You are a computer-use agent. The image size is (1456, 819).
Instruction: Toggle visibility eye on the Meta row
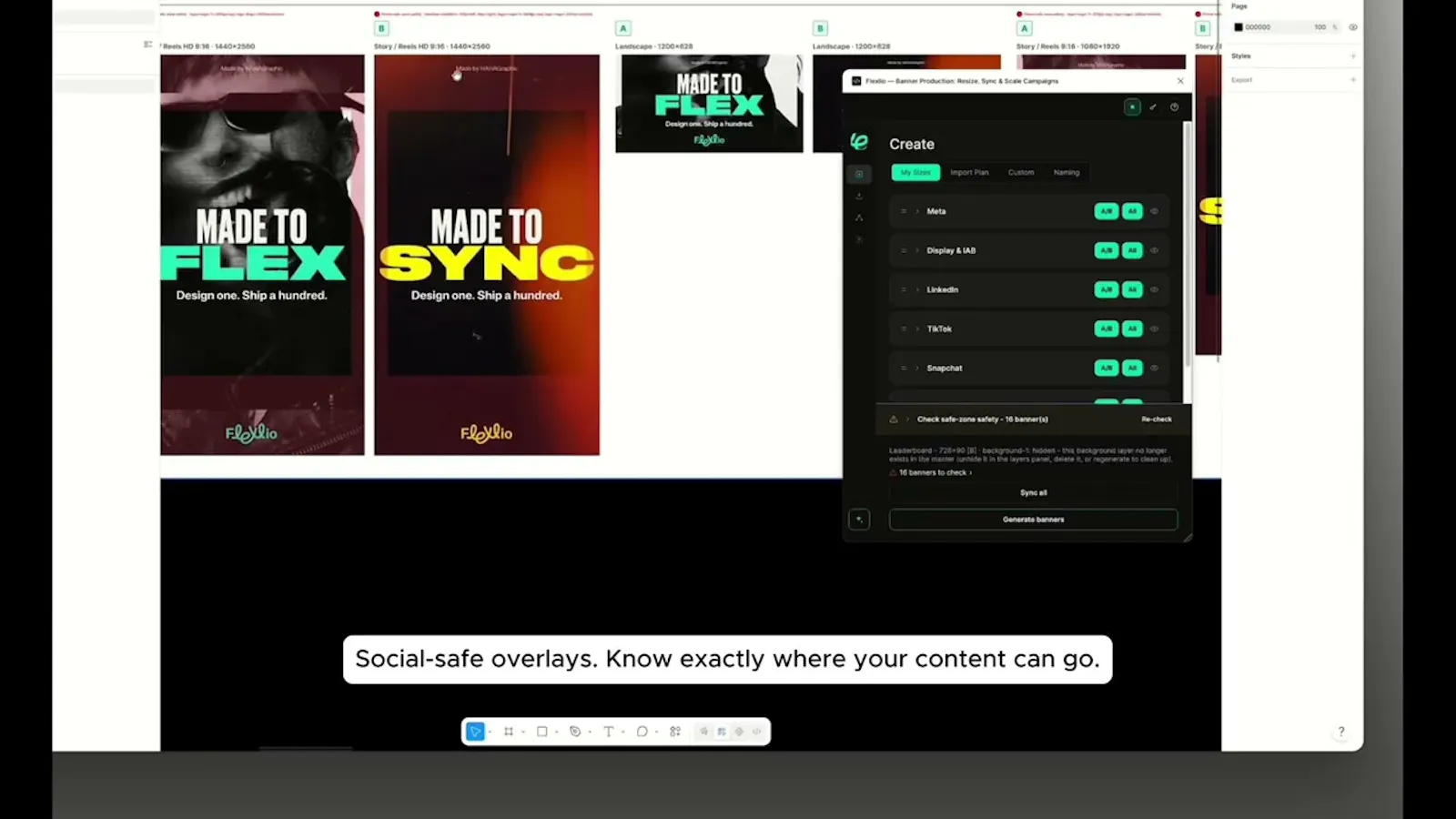point(1154,211)
